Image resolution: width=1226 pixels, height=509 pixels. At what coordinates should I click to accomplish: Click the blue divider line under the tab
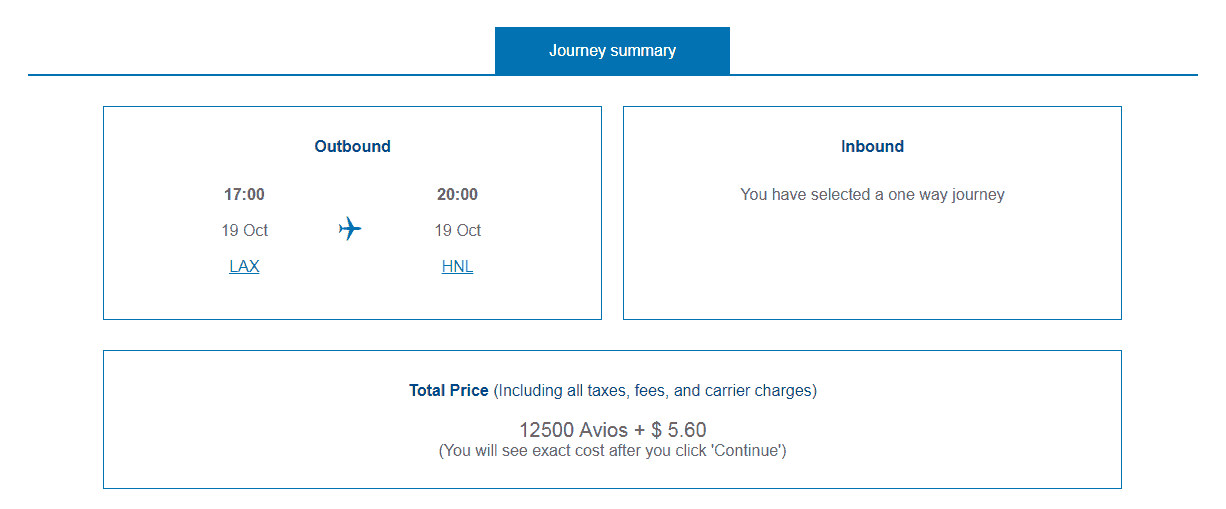(612, 75)
